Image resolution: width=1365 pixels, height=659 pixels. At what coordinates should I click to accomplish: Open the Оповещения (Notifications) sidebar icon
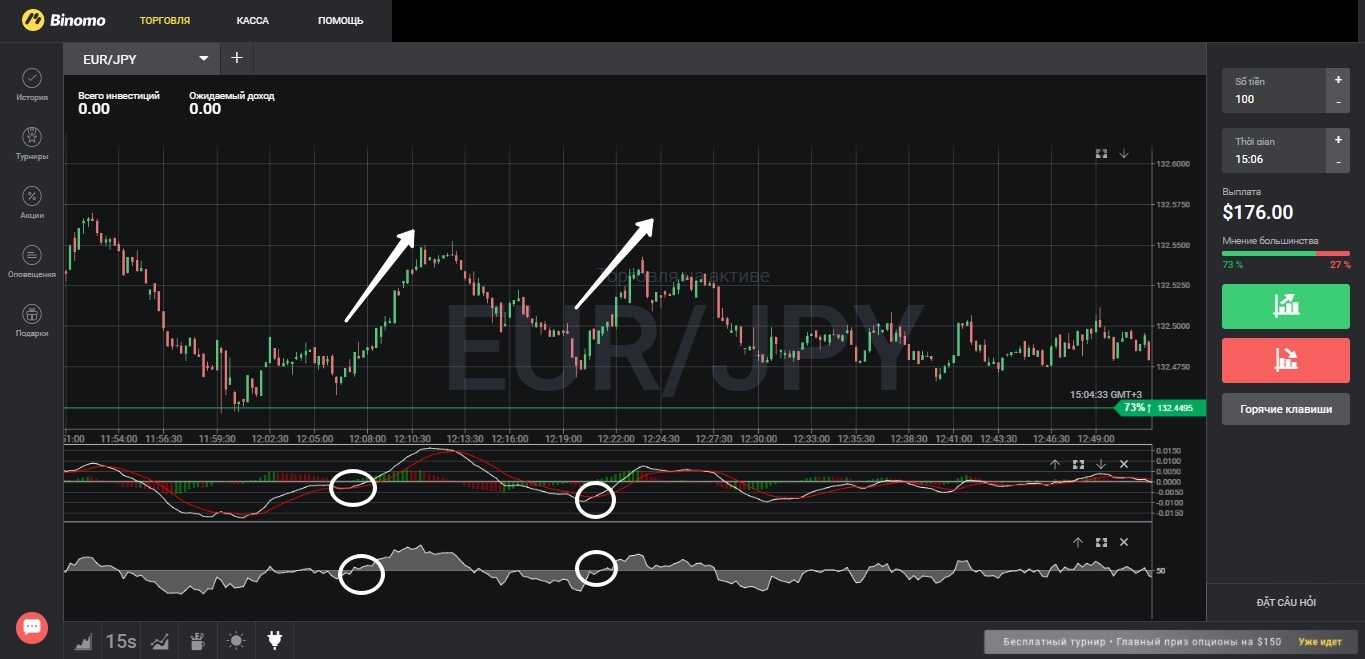click(31, 260)
